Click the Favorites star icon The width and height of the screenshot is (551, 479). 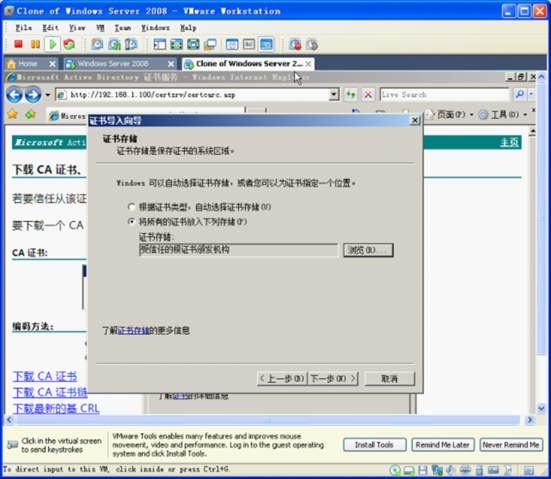pos(13,114)
